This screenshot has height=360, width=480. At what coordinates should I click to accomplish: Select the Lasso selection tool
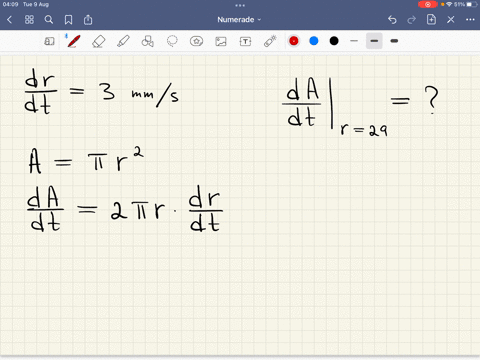pos(172,41)
